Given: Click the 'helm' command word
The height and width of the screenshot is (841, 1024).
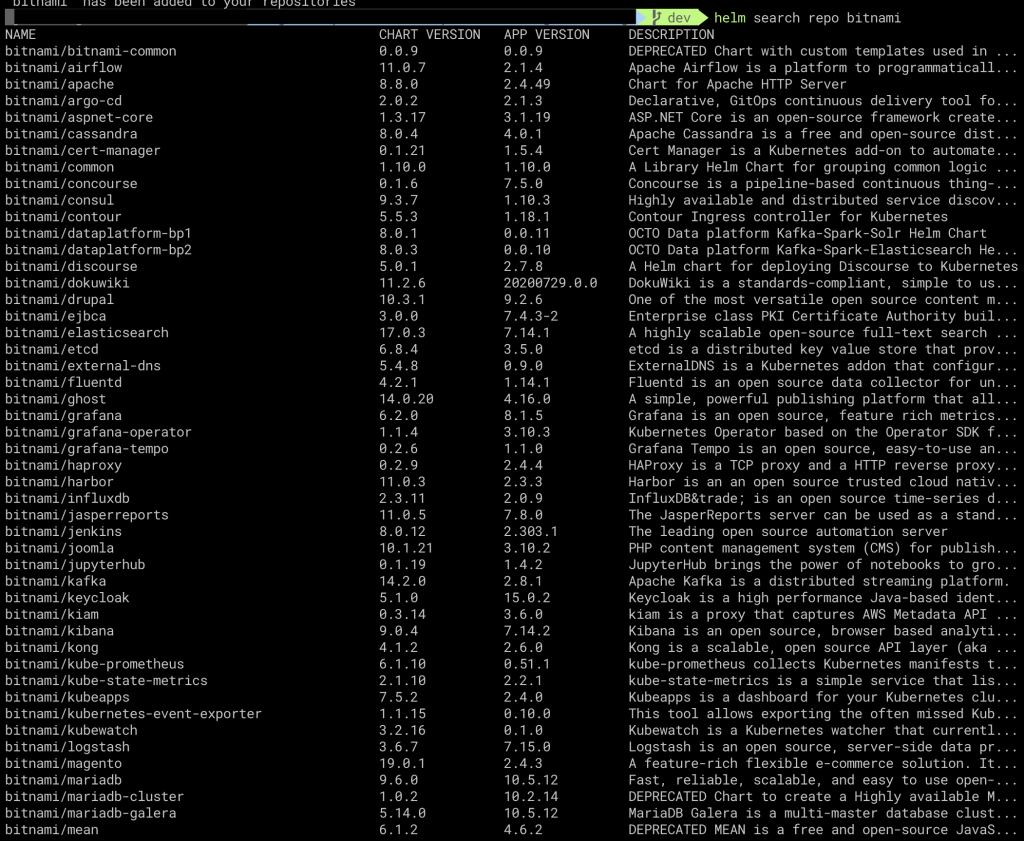Looking at the screenshot, I should click(729, 18).
